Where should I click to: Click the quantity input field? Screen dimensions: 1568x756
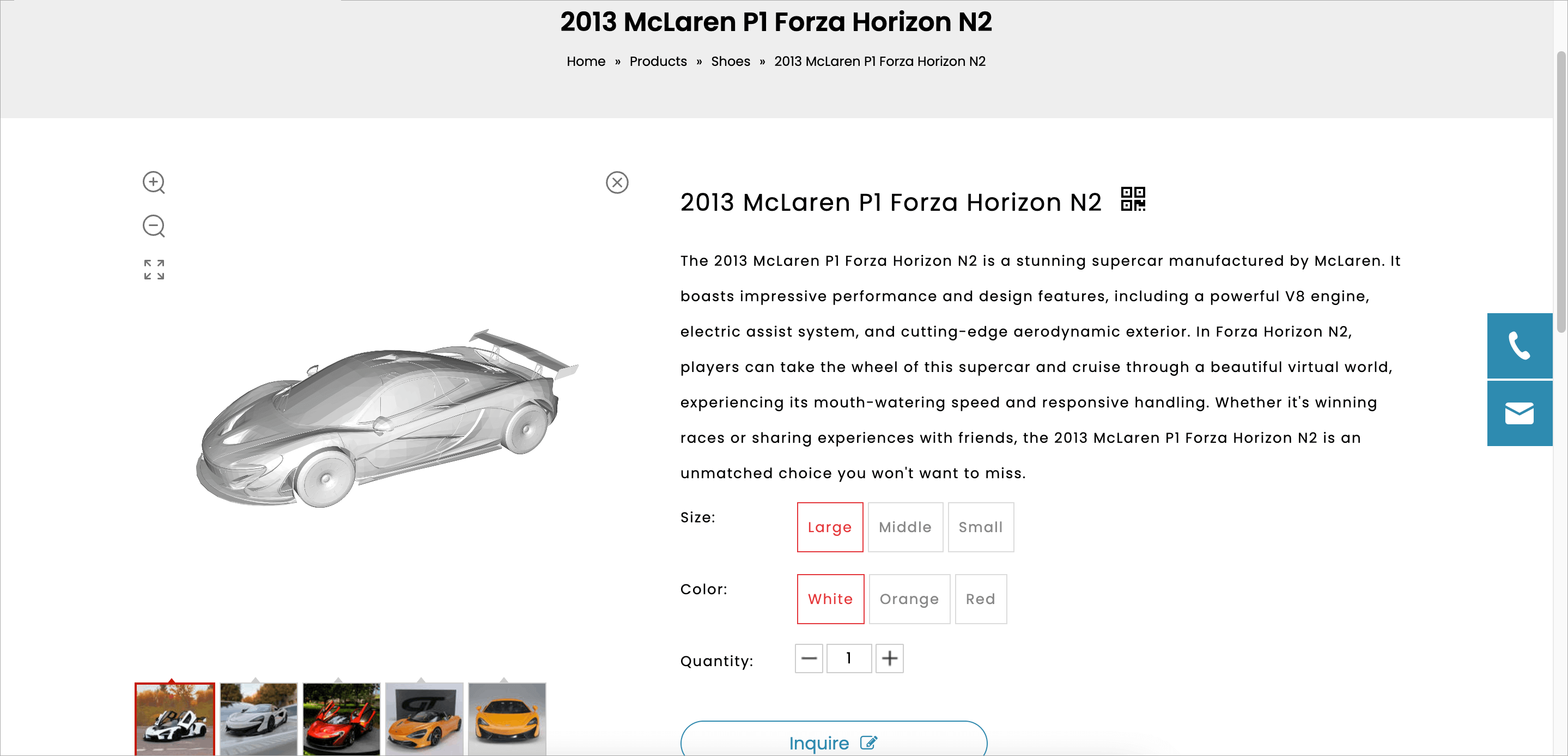tap(848, 659)
